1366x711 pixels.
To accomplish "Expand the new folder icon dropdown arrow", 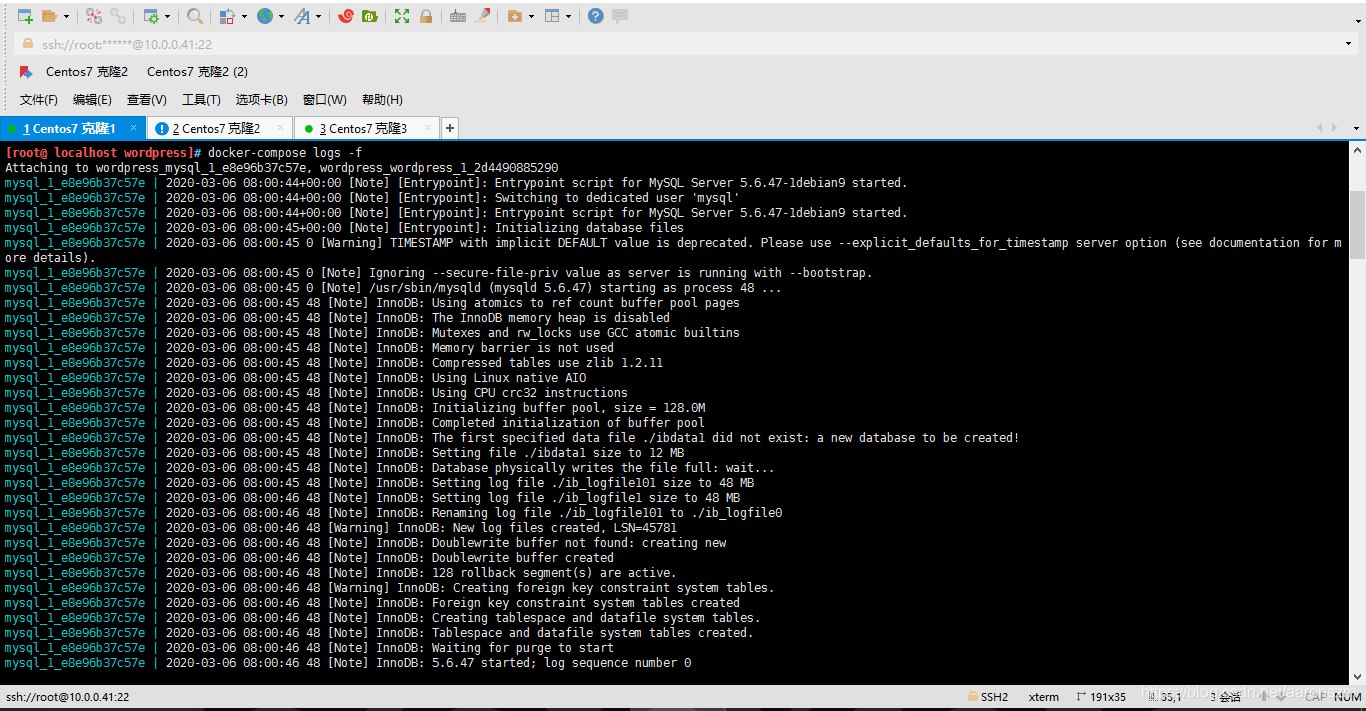I will [x=531, y=17].
